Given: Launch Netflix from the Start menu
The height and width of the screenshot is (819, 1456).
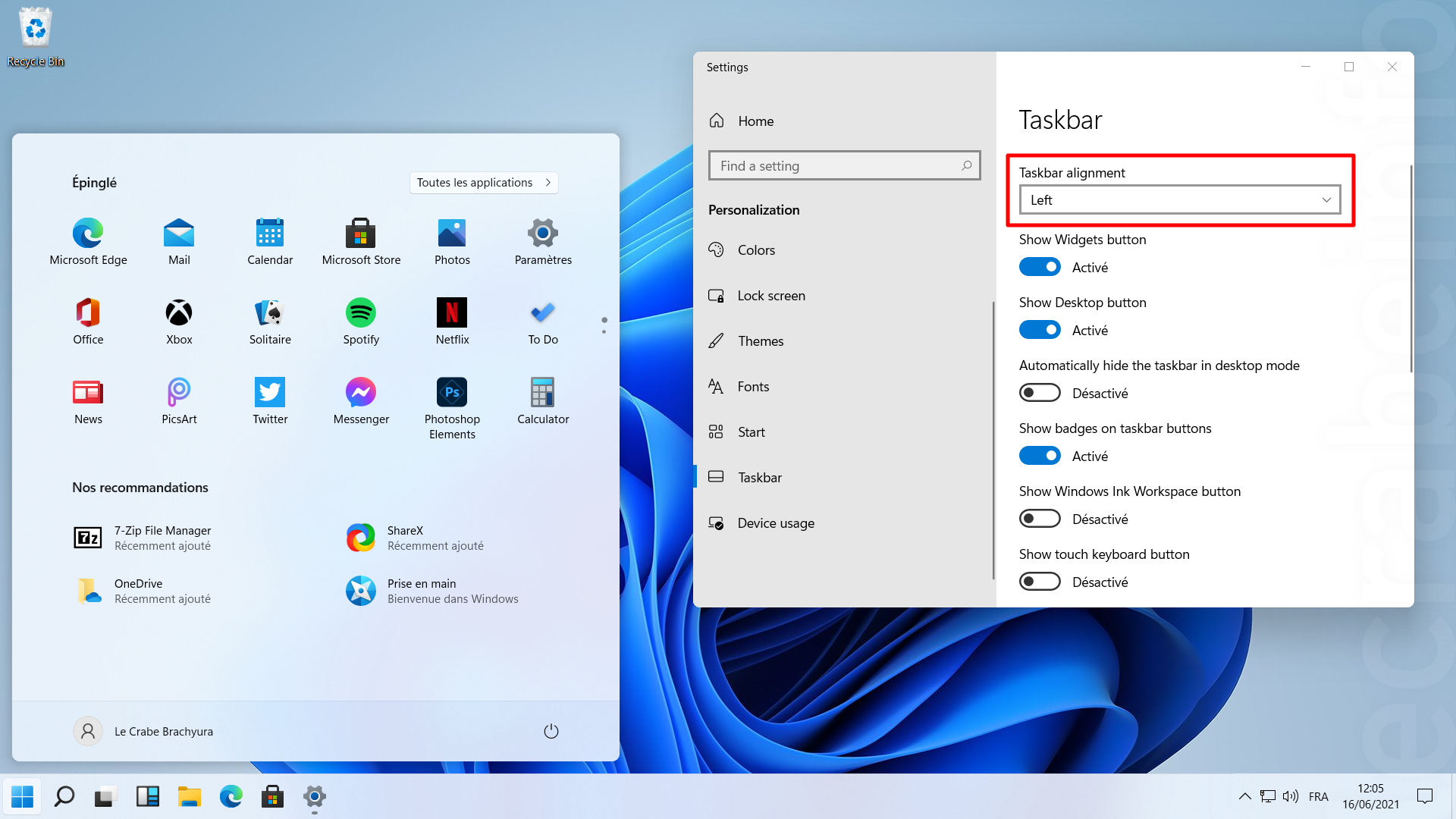Looking at the screenshot, I should tap(452, 322).
